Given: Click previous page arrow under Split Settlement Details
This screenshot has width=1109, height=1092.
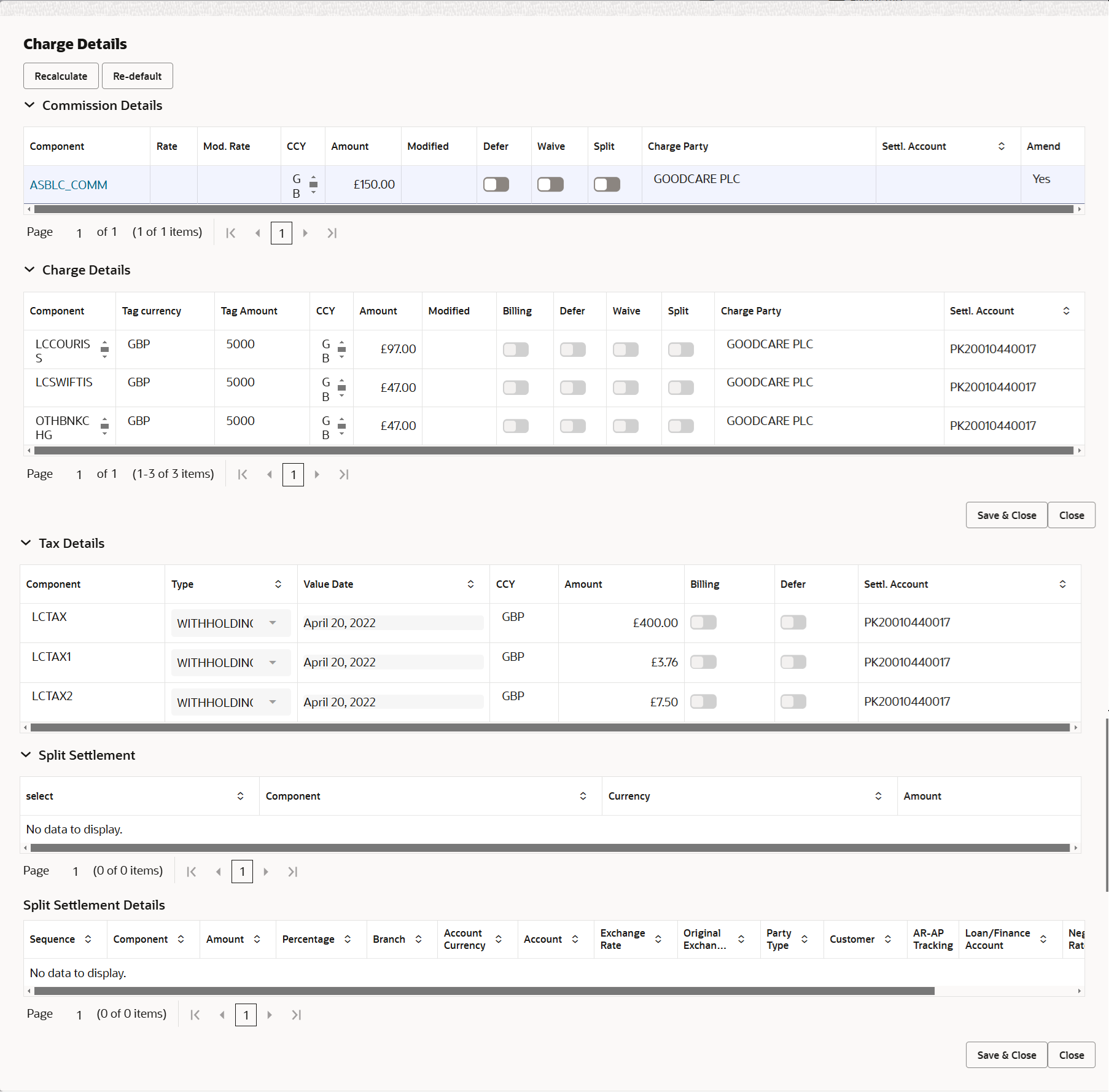Looking at the screenshot, I should [x=222, y=1015].
